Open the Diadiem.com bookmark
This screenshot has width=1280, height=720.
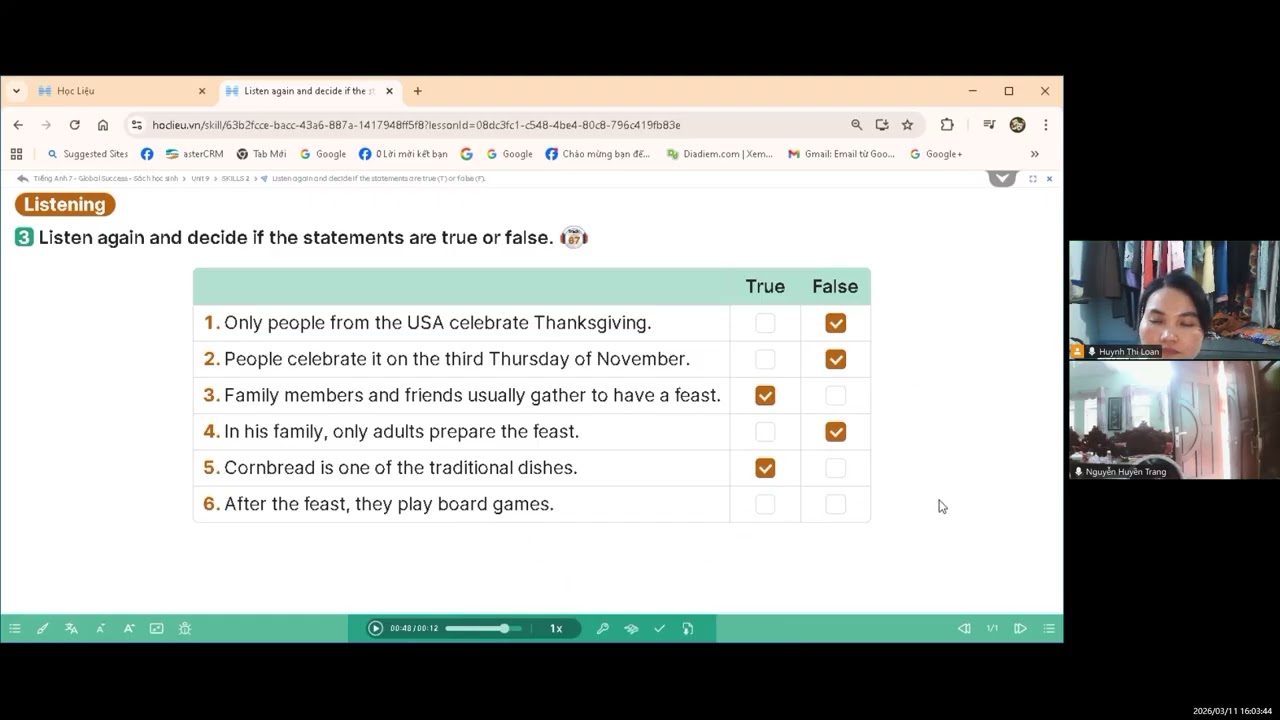pyautogui.click(x=720, y=154)
